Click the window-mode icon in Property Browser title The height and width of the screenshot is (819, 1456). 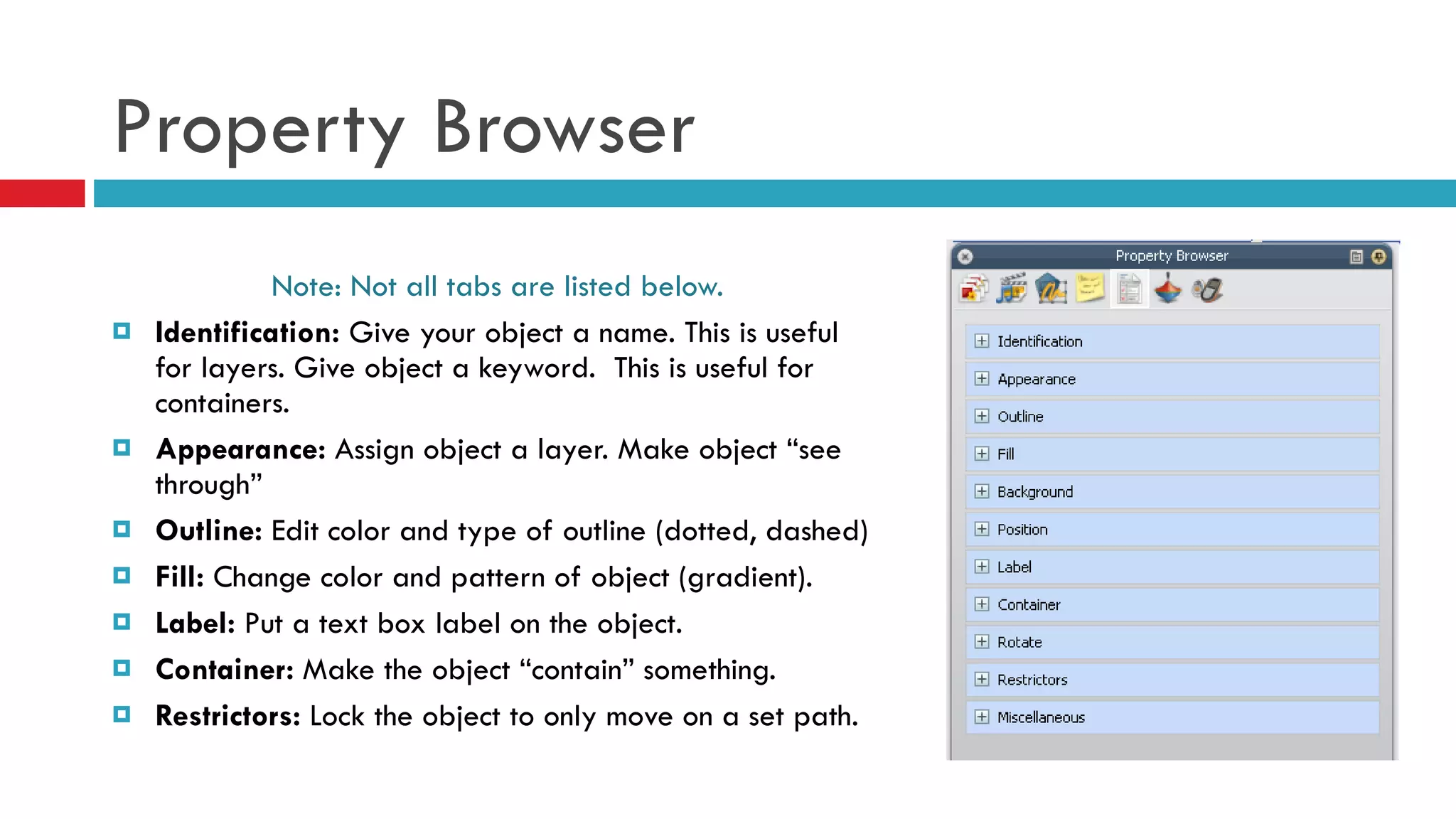(x=1356, y=257)
